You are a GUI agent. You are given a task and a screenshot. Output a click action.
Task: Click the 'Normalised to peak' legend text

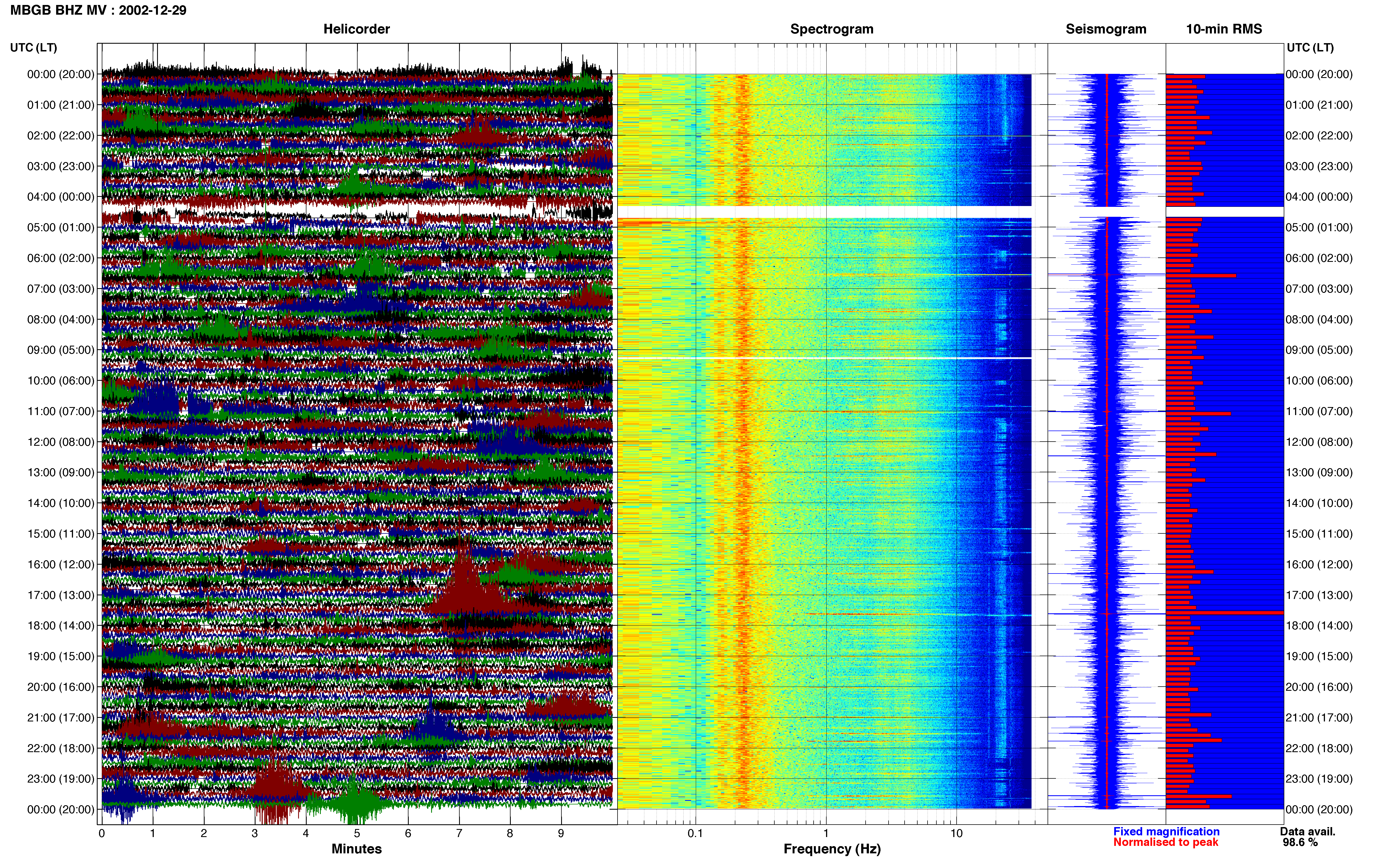tap(1165, 842)
